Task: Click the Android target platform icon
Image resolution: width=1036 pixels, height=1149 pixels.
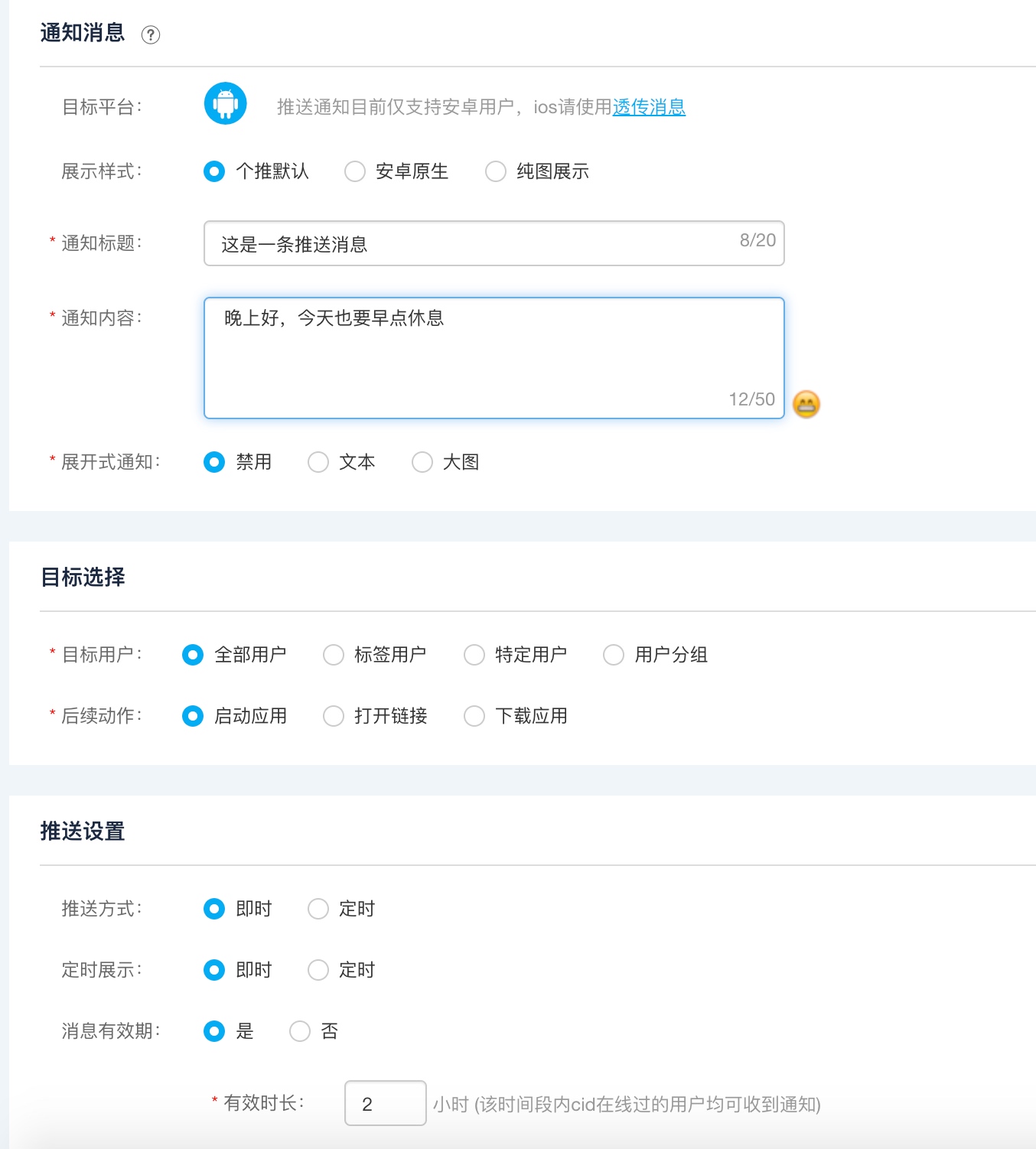Action: tap(225, 103)
